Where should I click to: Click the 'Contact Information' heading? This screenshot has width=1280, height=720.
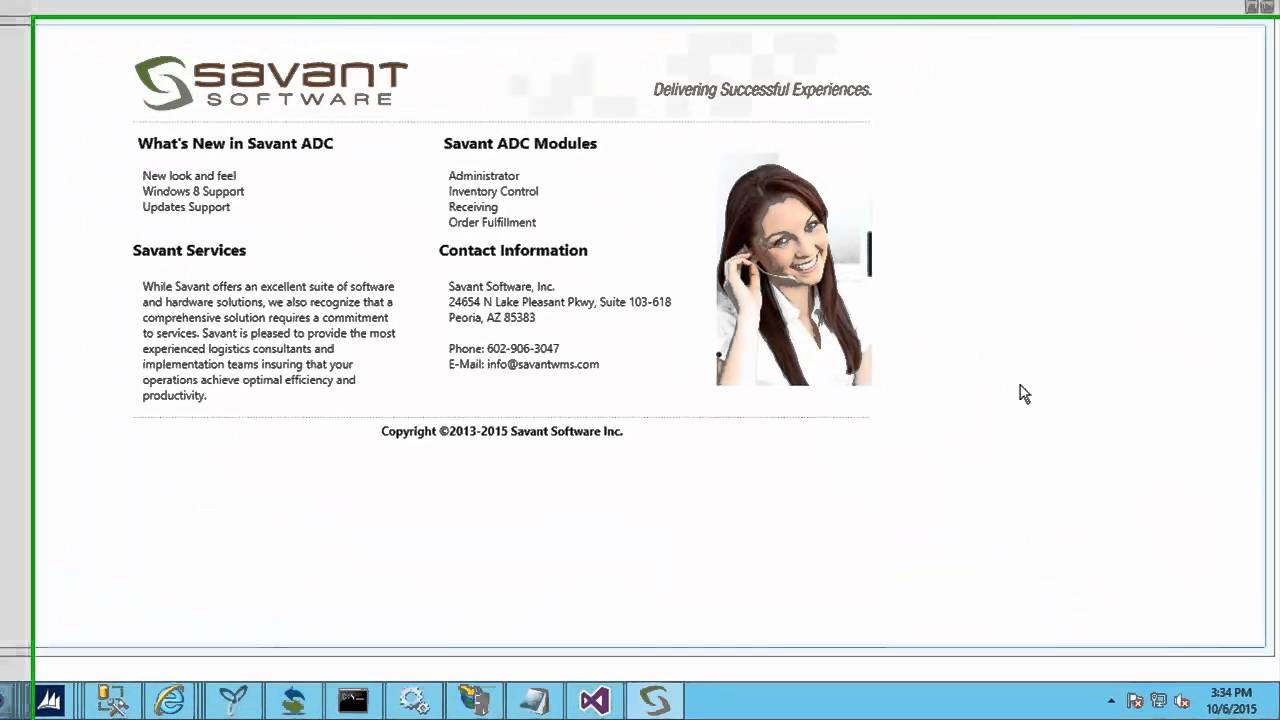click(513, 251)
